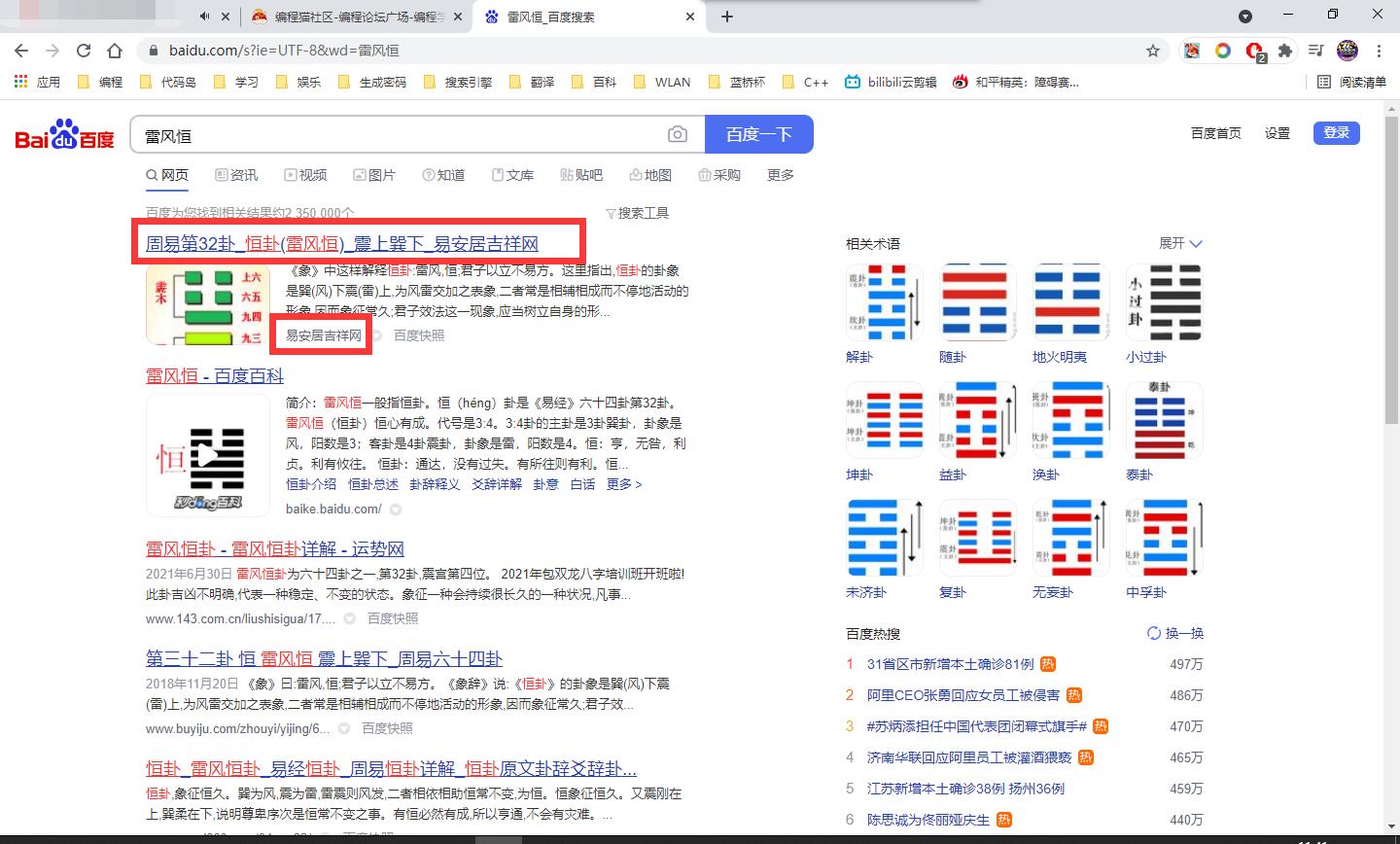
Task: Switch to the 资讯 search tab
Action: click(x=236, y=175)
